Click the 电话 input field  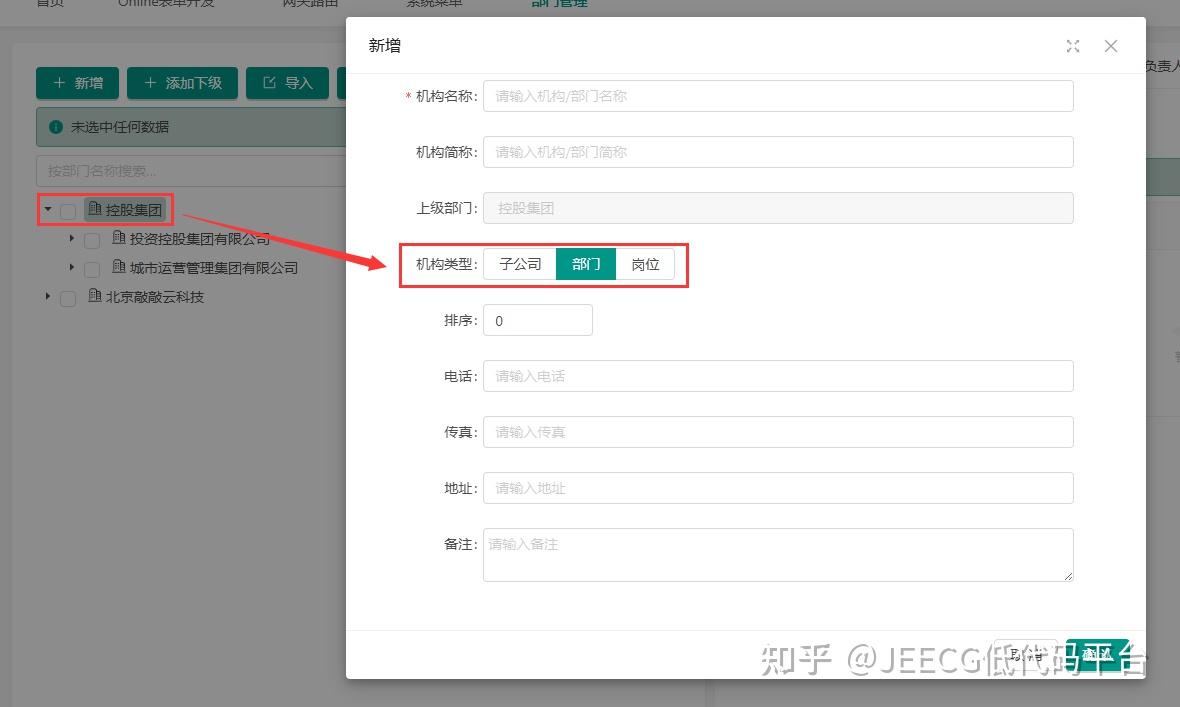(778, 376)
